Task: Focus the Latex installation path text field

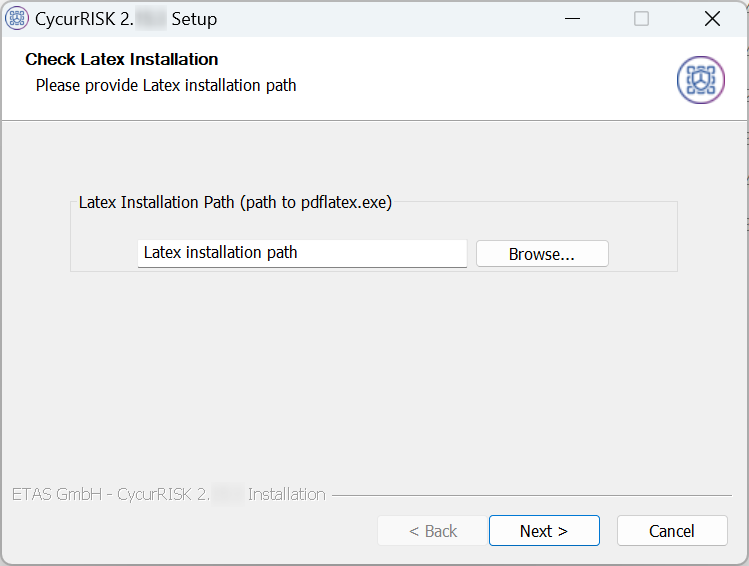Action: 302,253
